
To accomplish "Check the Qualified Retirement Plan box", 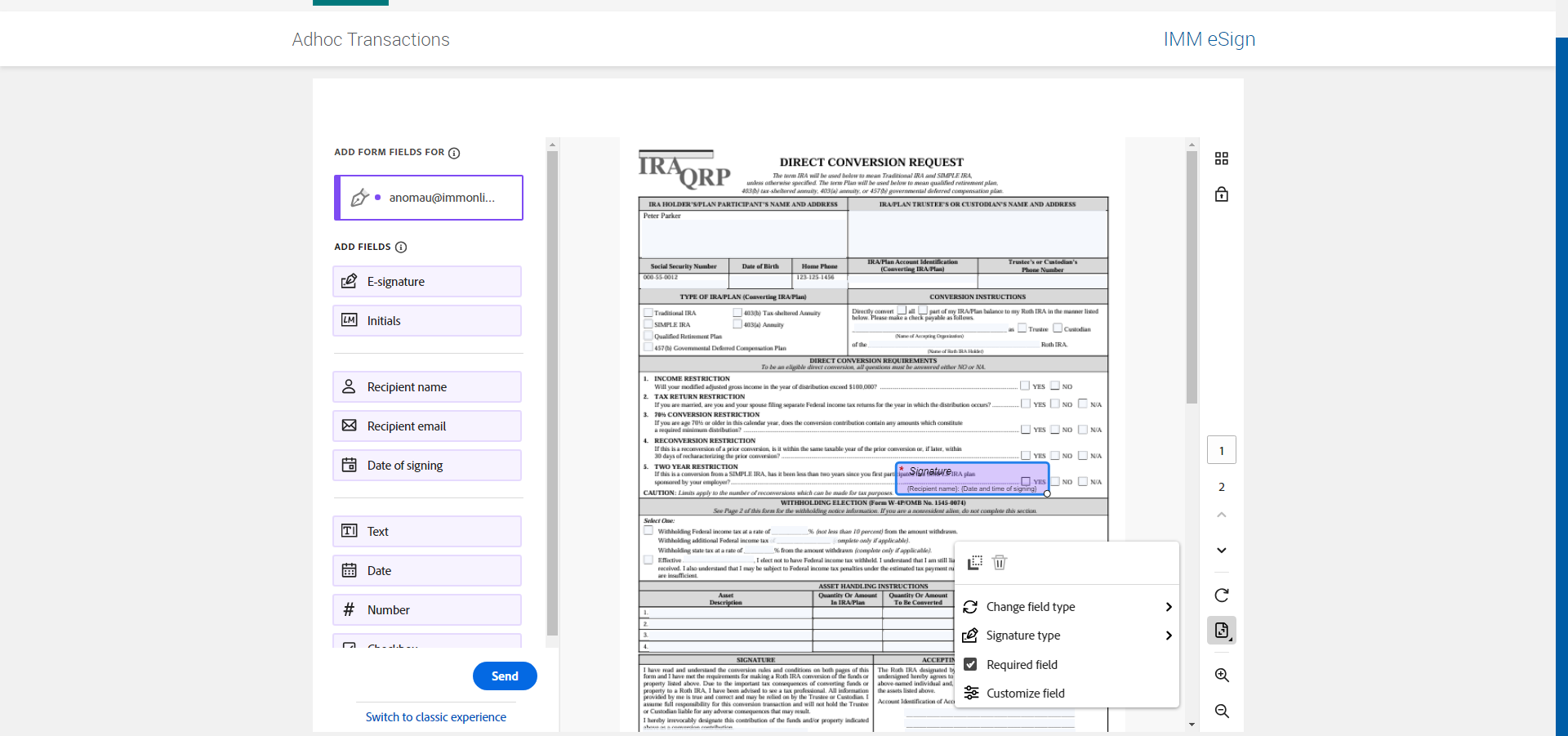I will coord(648,336).
